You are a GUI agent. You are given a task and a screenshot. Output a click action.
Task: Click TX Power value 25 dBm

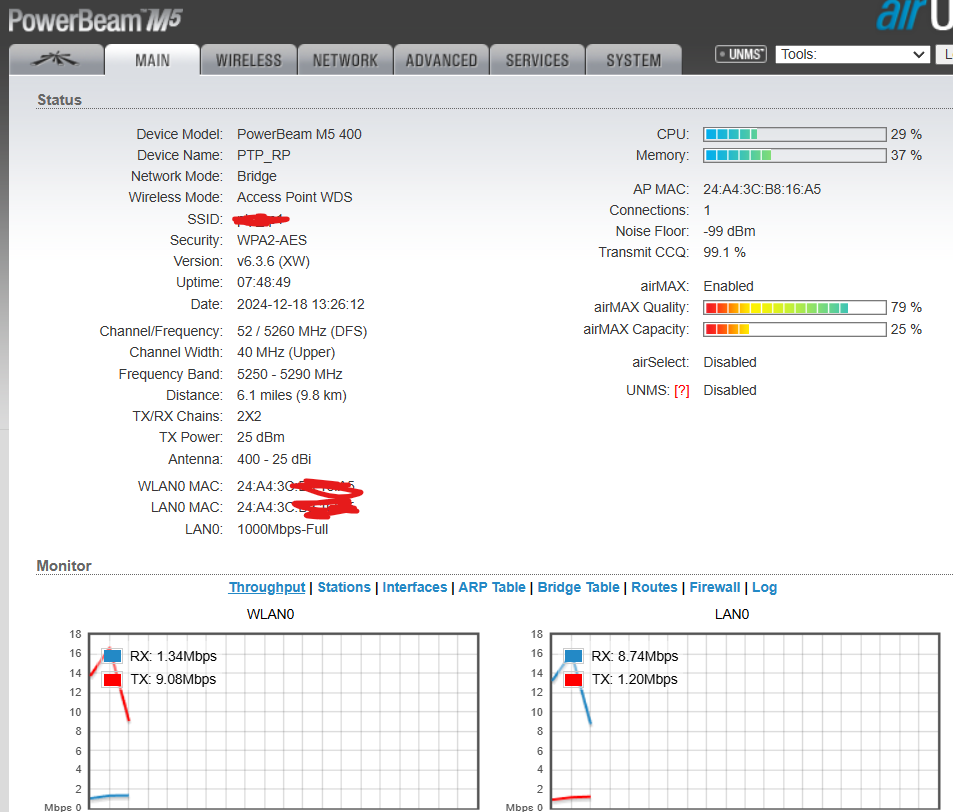pos(261,438)
